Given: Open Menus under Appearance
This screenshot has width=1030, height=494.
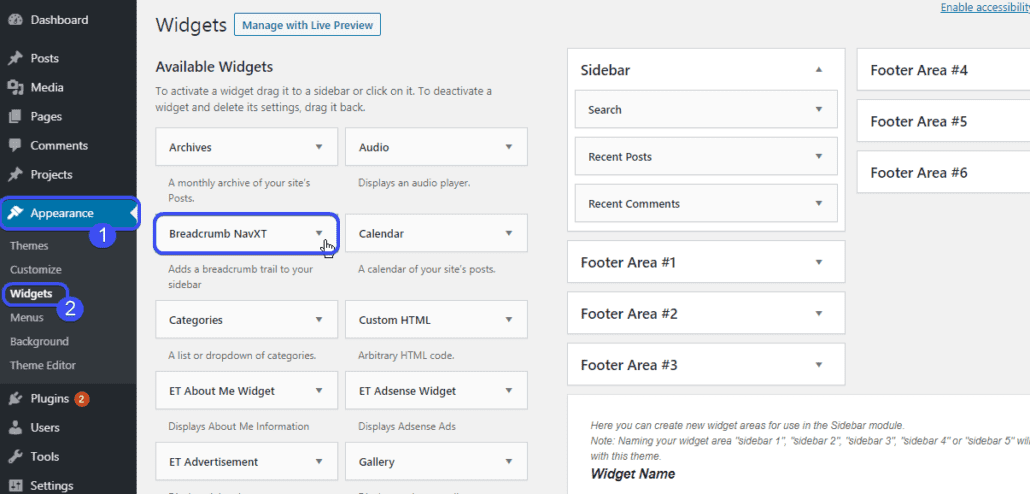Looking at the screenshot, I should [26, 317].
